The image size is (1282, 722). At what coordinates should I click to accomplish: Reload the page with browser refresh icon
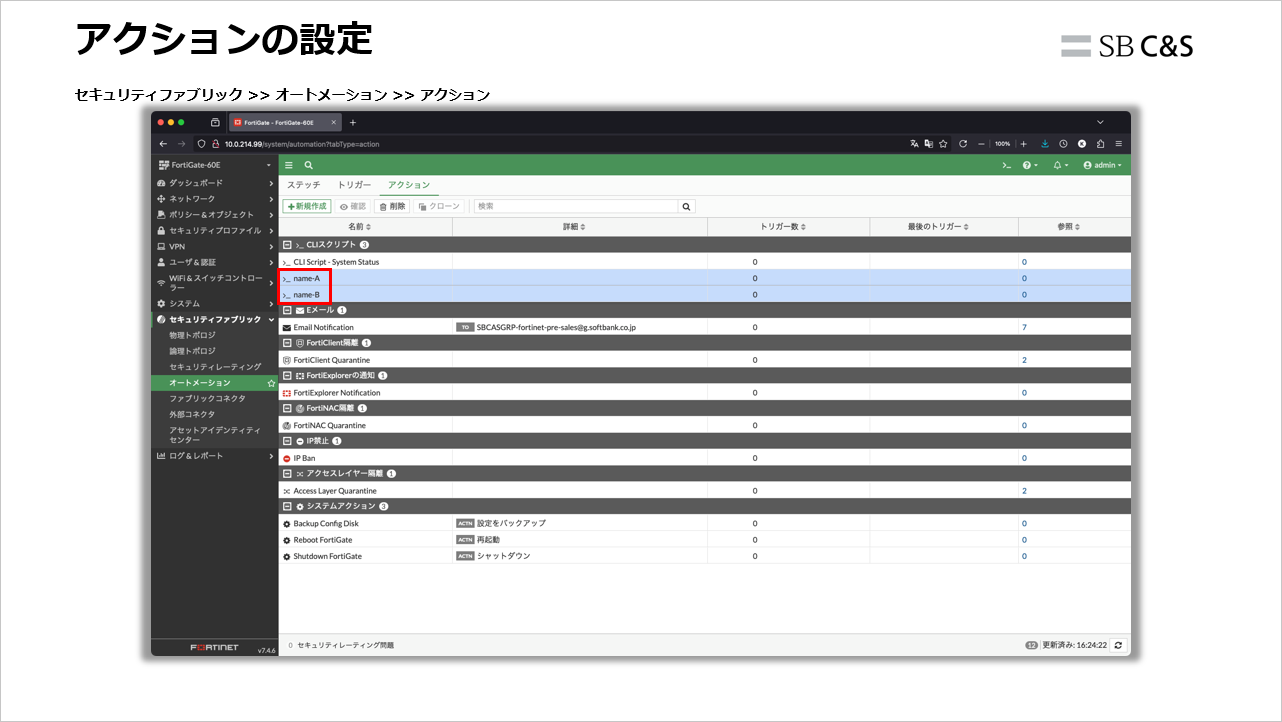pos(962,144)
